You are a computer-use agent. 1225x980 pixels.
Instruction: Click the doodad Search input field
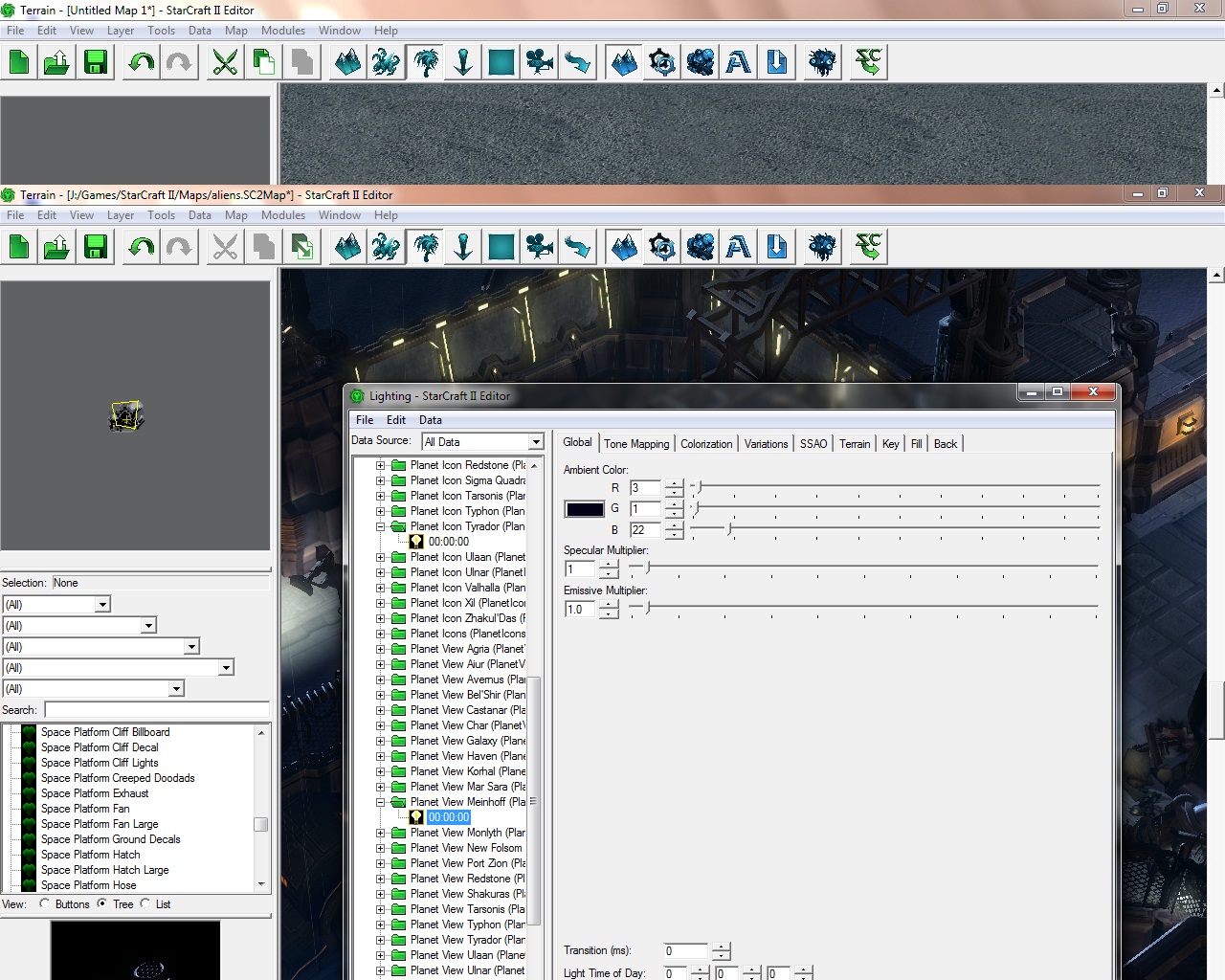[156, 710]
